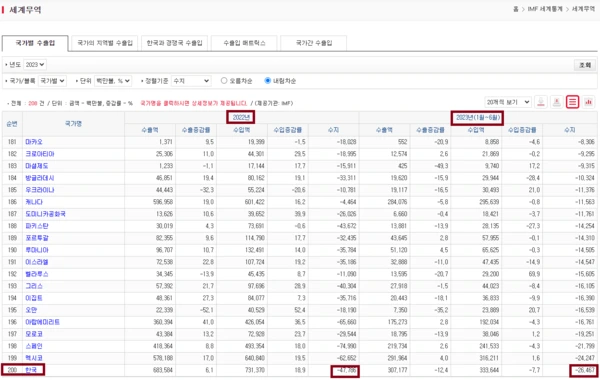Switch to the list view icon
The image size is (600, 380).
pos(572,102)
